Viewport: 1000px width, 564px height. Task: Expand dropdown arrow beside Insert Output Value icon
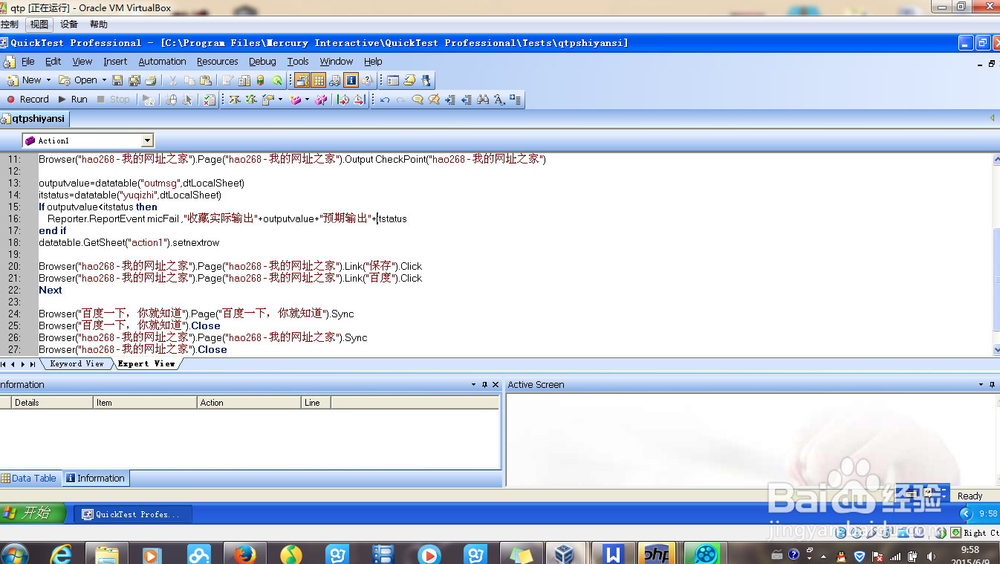(280, 100)
